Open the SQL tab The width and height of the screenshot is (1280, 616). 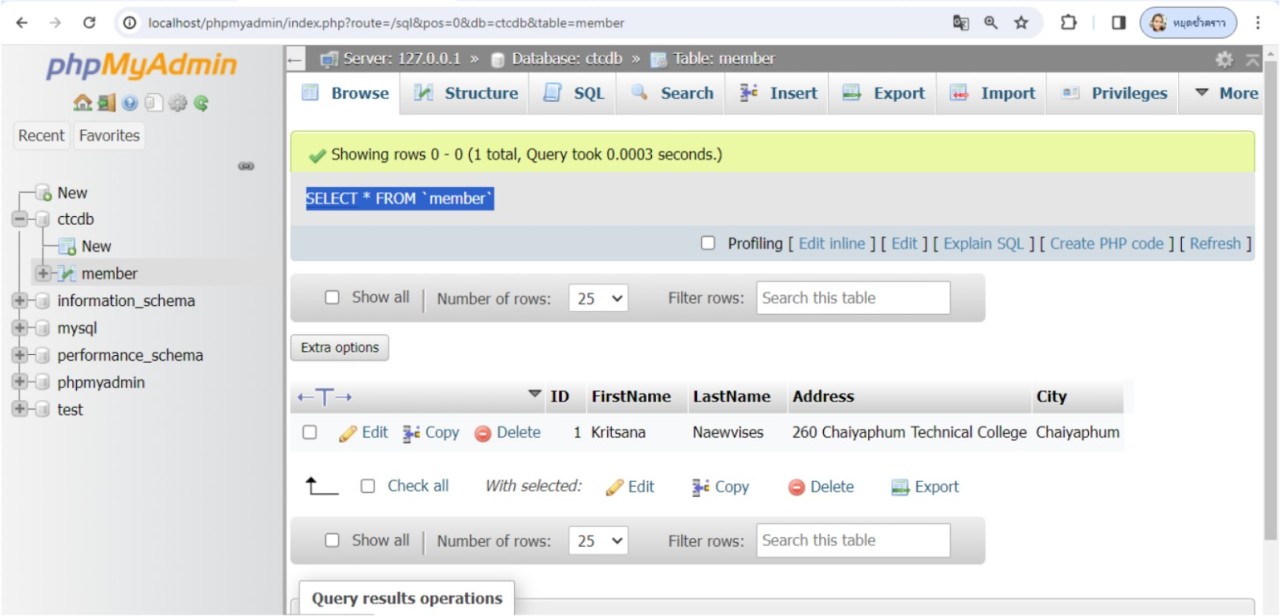click(574, 93)
